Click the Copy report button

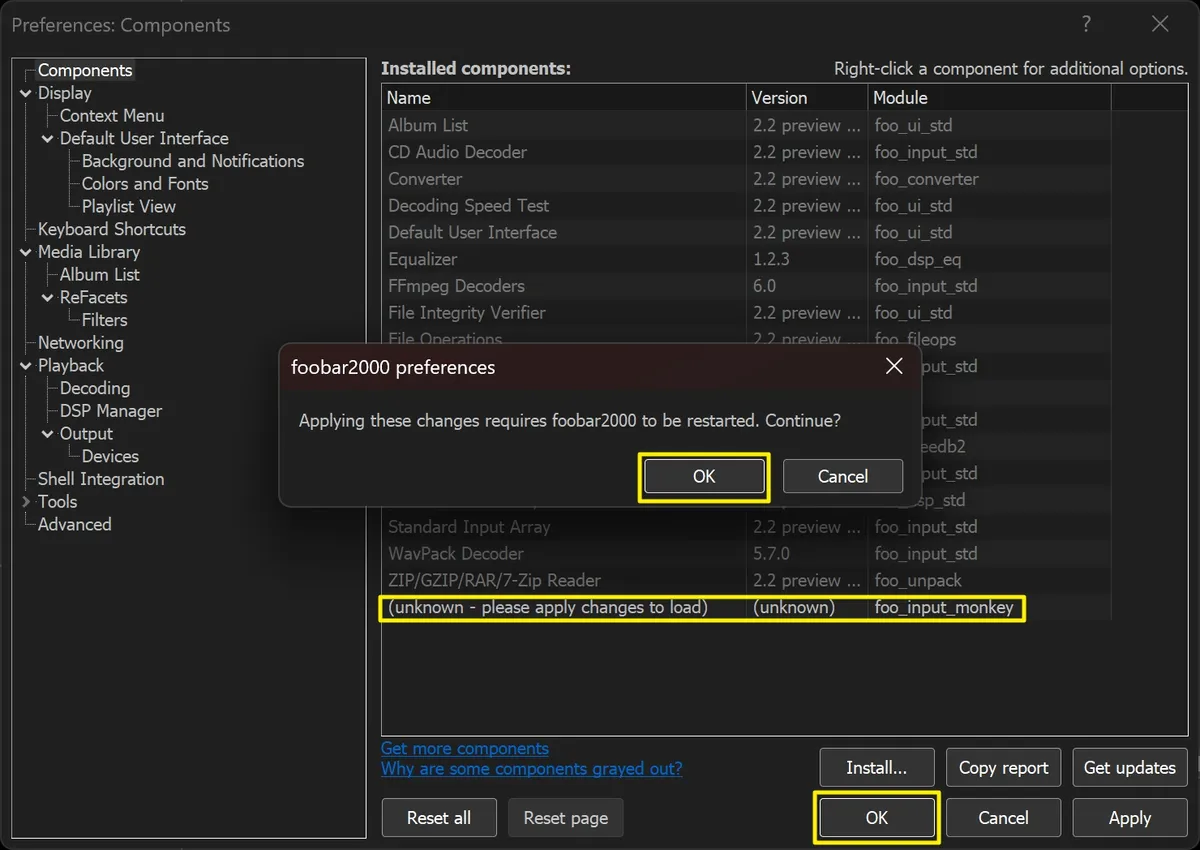point(1003,768)
